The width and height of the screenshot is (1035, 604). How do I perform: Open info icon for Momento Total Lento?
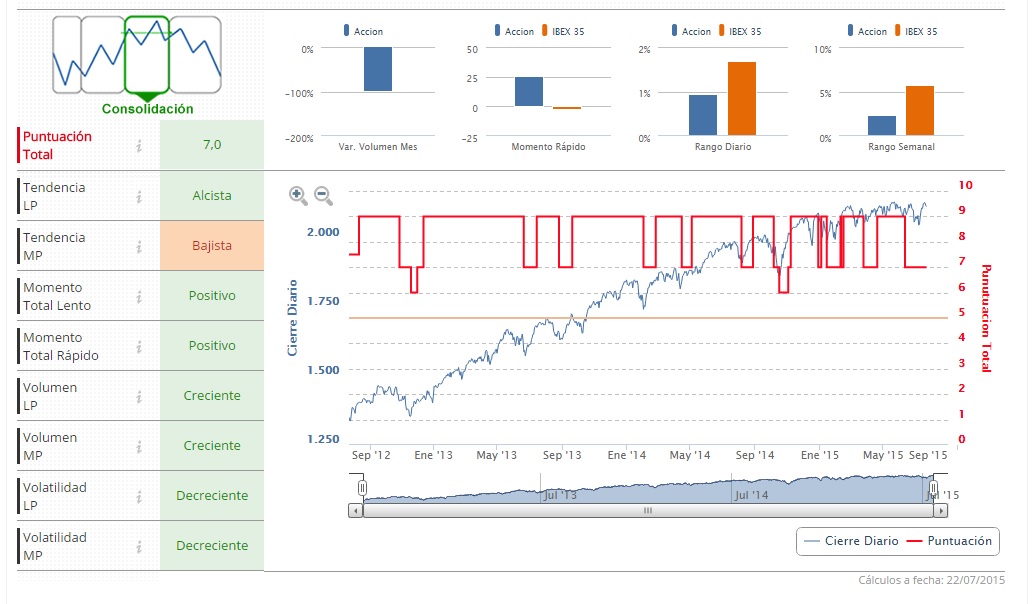click(x=139, y=297)
